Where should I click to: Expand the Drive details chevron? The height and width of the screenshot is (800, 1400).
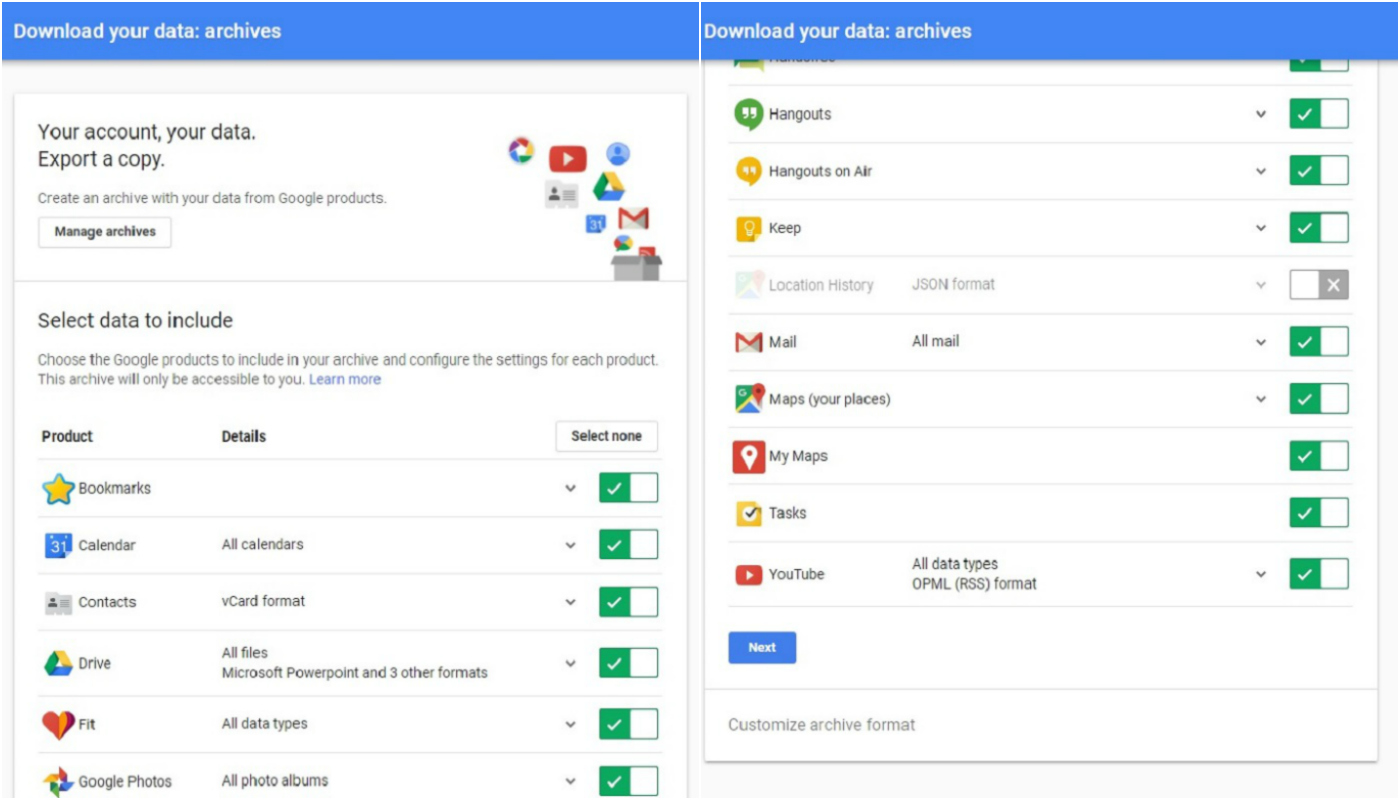570,663
